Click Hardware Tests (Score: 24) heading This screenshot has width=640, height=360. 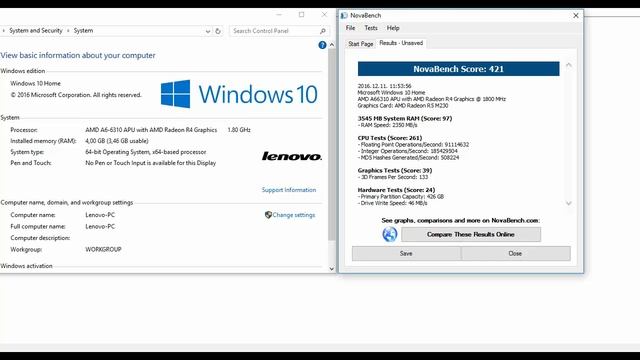(x=396, y=190)
